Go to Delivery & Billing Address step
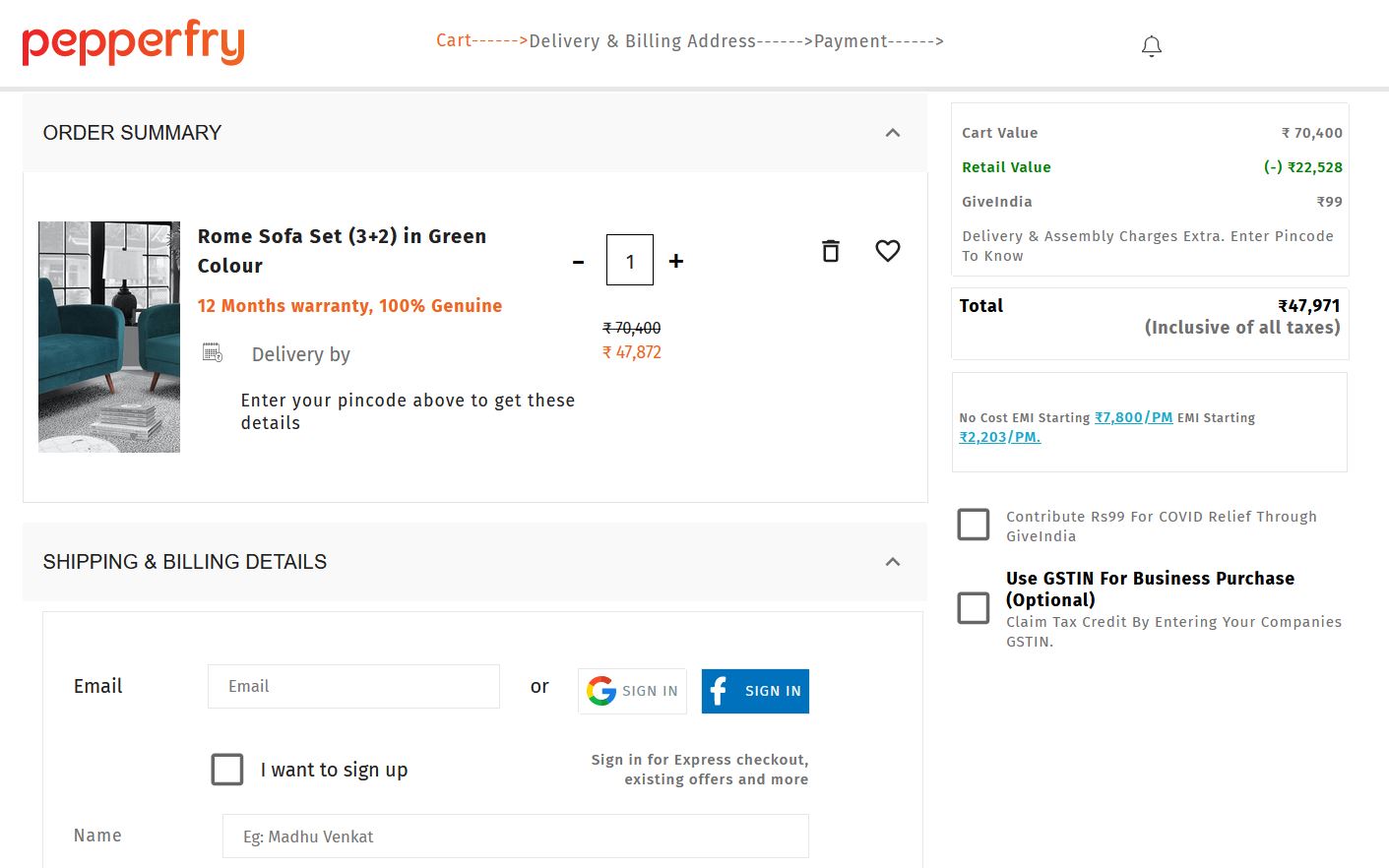 pos(643,40)
